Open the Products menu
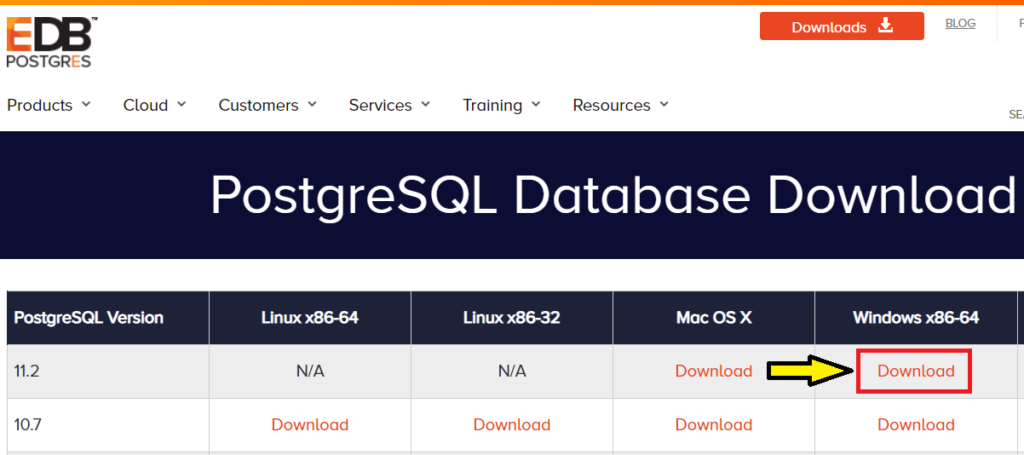 [x=40, y=105]
